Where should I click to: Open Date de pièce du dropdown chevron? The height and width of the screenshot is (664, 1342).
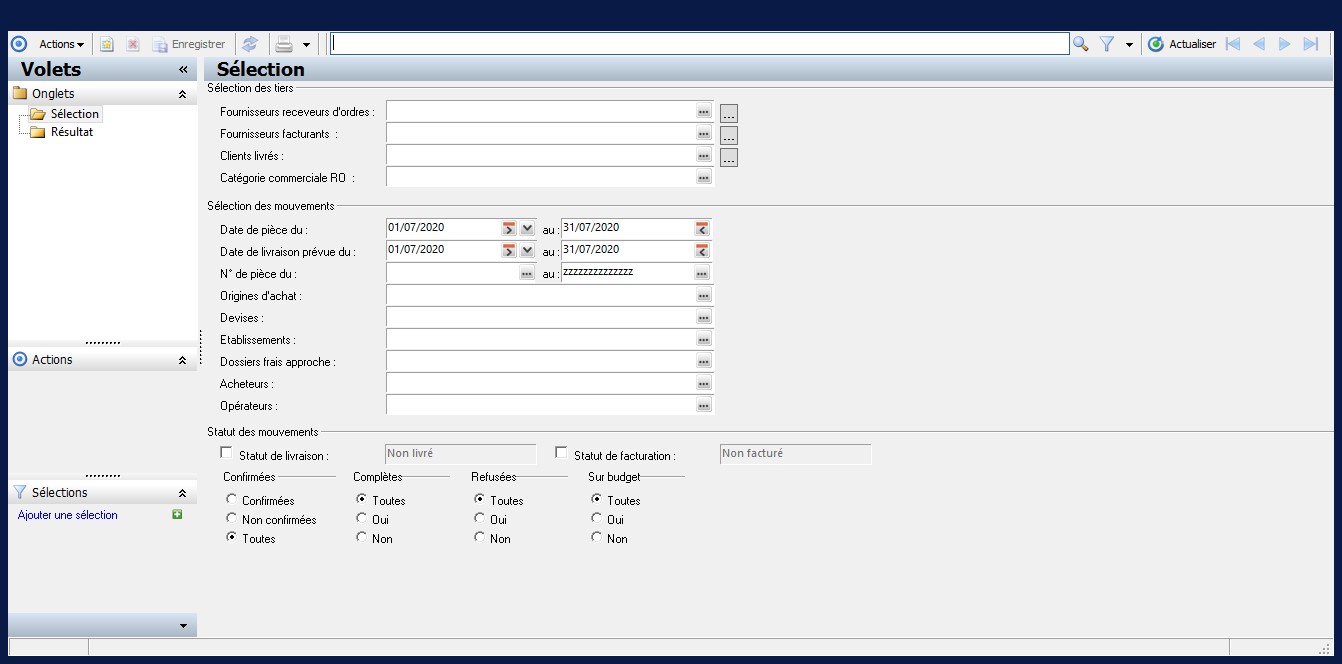click(x=527, y=228)
